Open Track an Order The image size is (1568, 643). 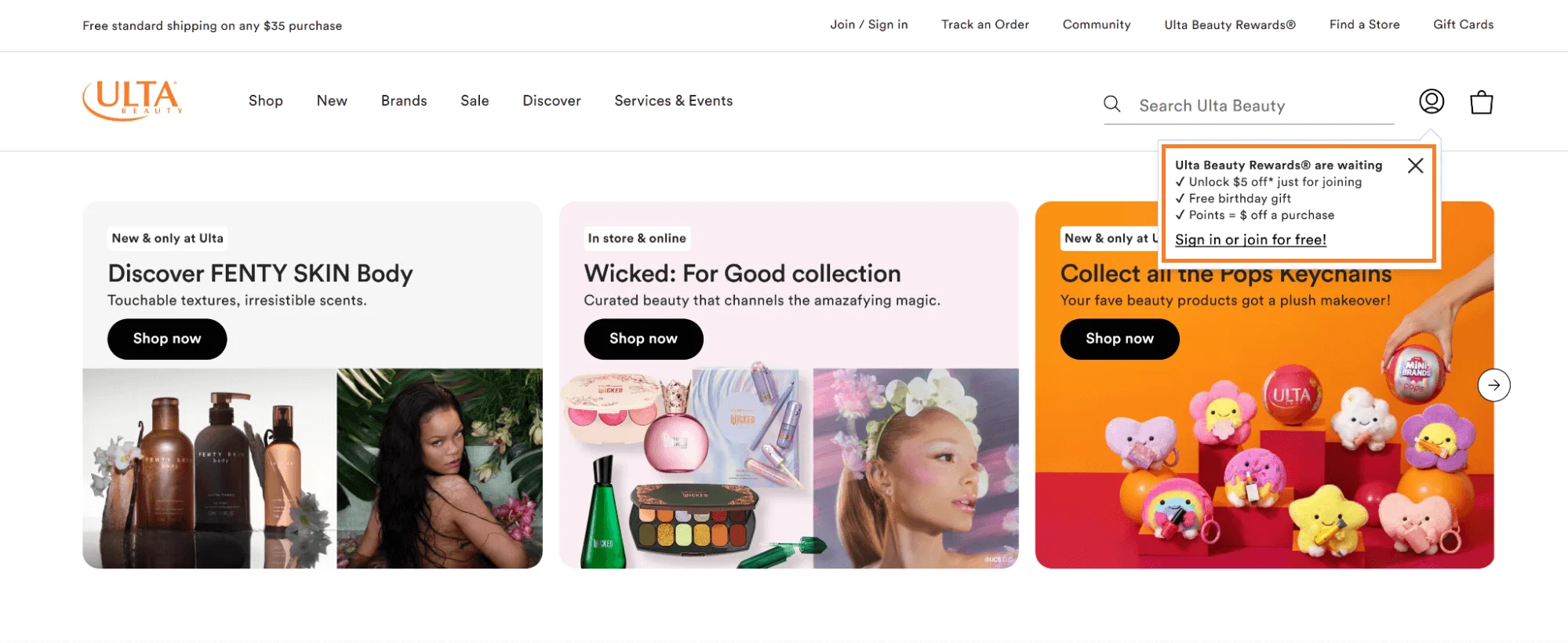(x=984, y=24)
